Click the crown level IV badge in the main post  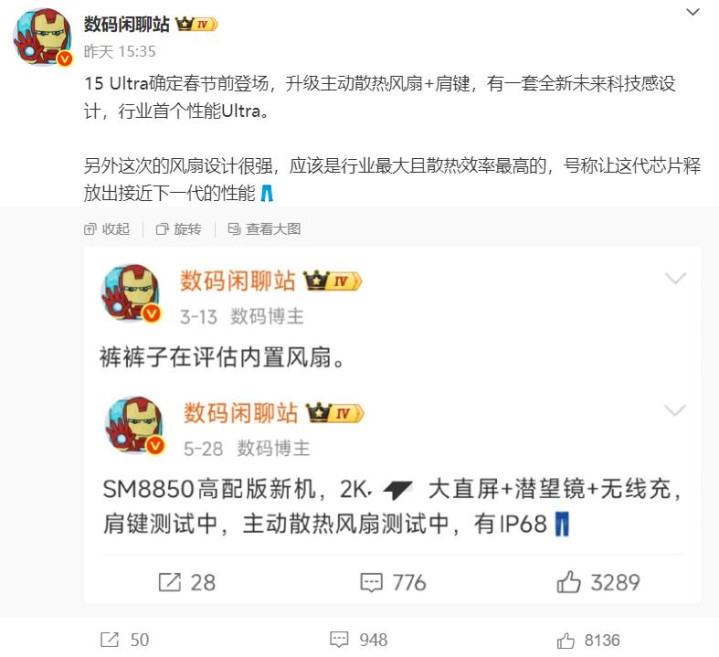coord(197,24)
